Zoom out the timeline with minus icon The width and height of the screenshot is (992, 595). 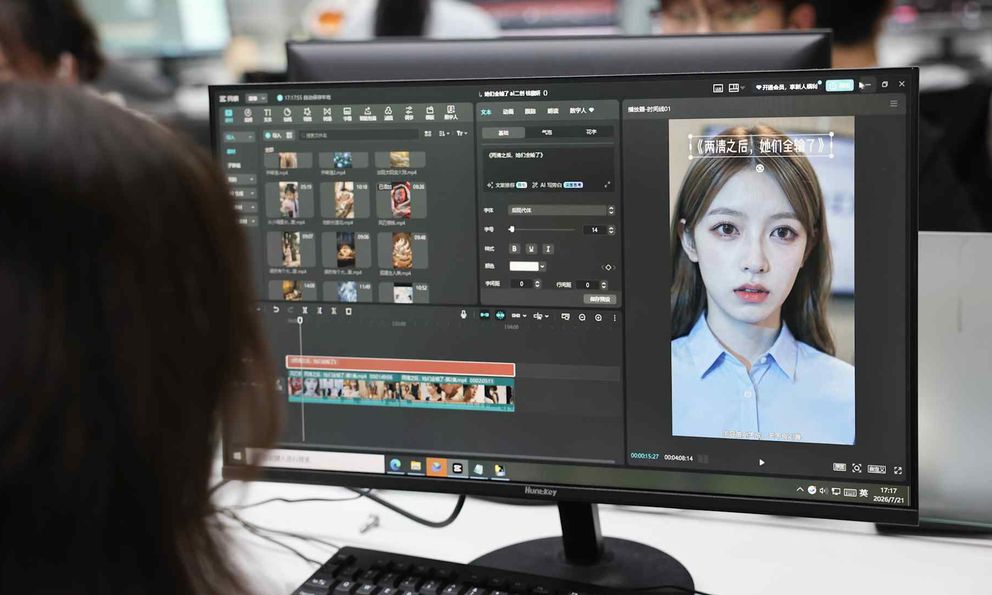pos(582,317)
